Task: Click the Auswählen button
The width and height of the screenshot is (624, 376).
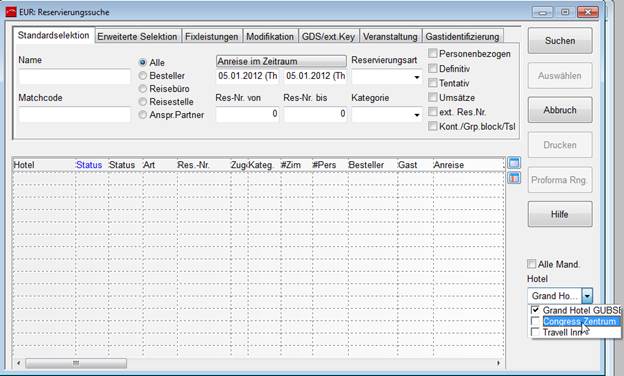Action: coord(560,76)
